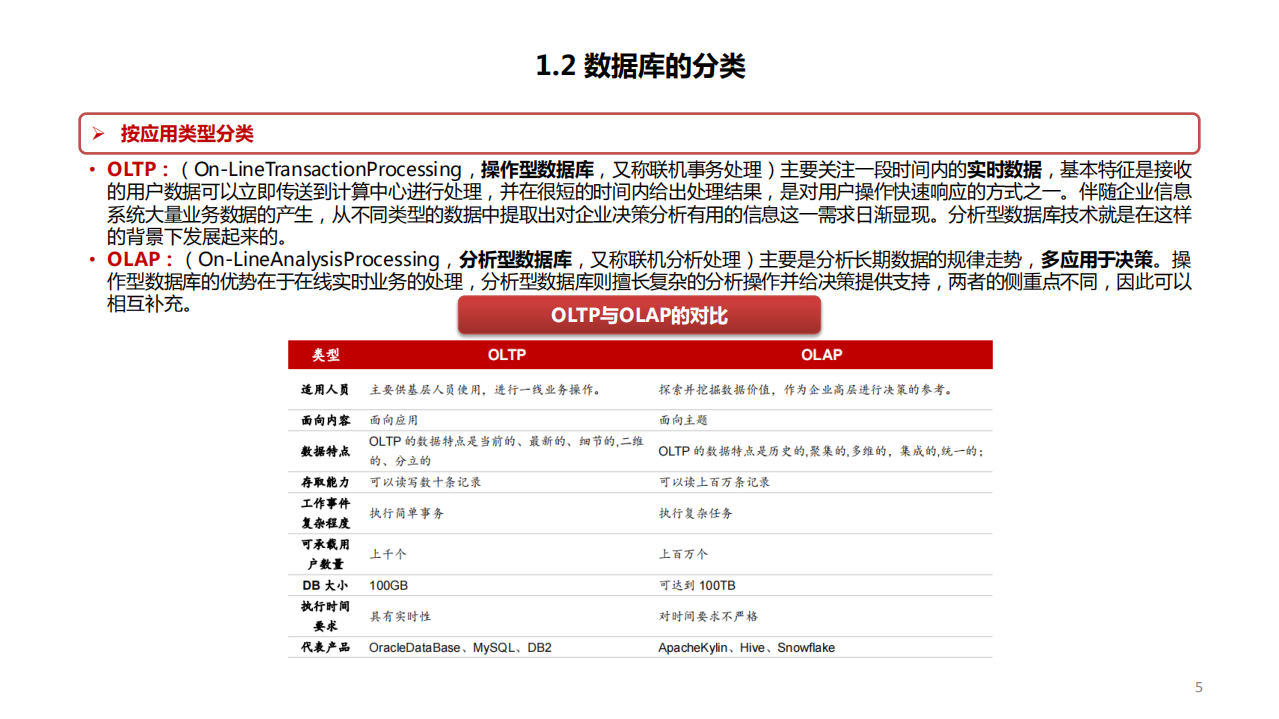Click the 可达到 100TB table cell
1279x719 pixels.
point(699,583)
